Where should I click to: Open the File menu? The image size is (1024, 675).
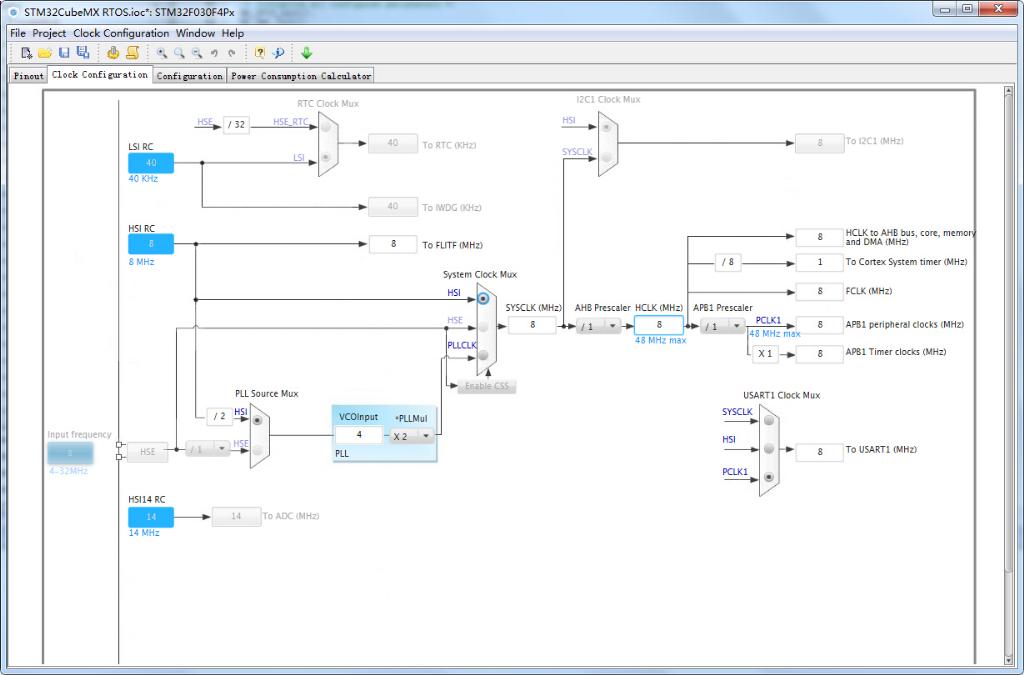(x=18, y=33)
